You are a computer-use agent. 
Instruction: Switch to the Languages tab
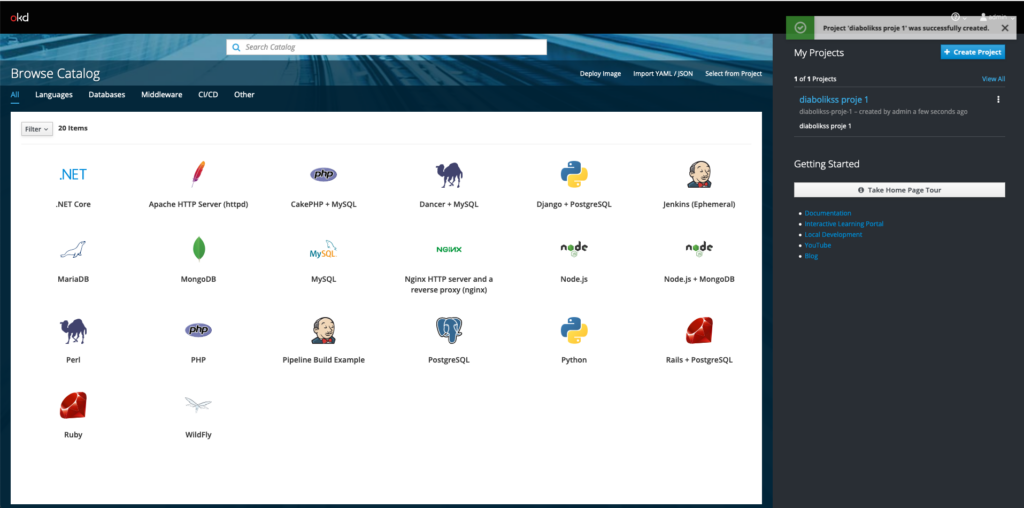pos(54,95)
